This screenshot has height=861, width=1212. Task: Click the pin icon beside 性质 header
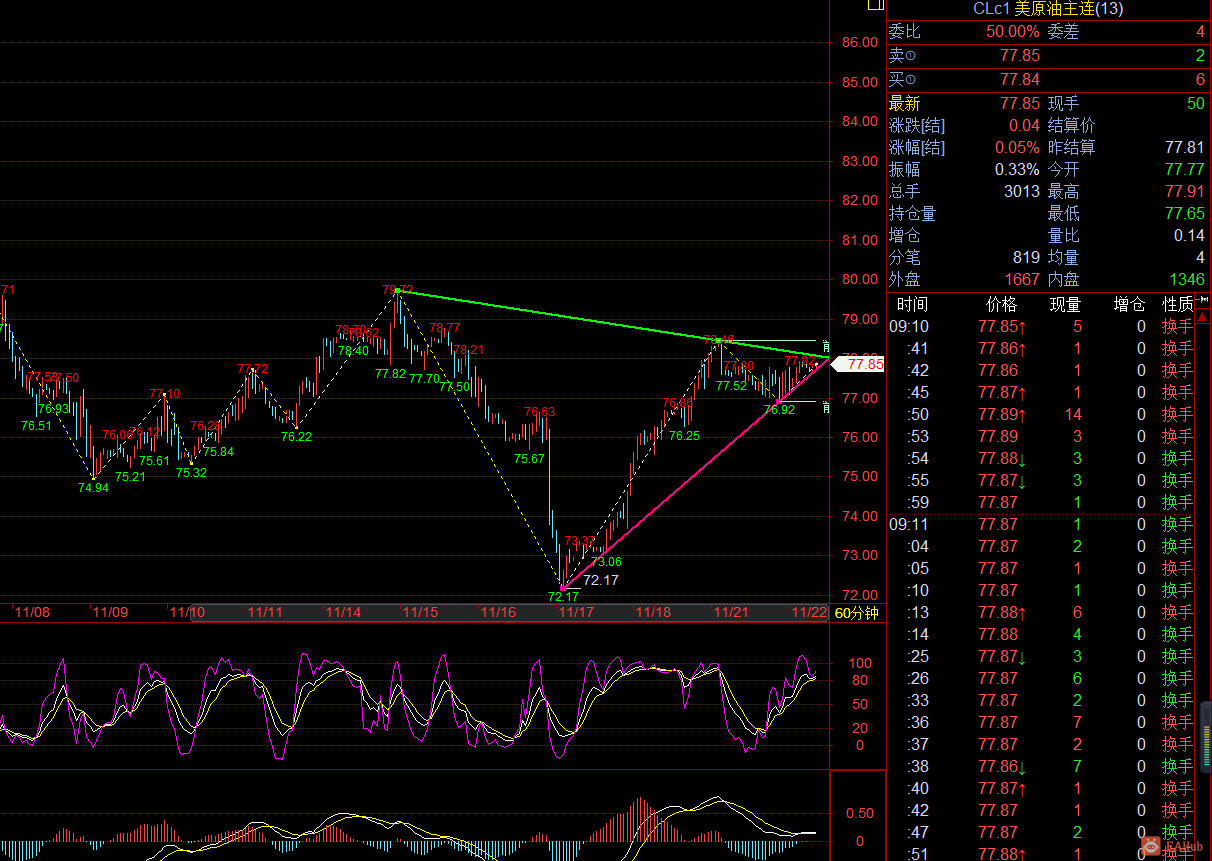[1203, 300]
